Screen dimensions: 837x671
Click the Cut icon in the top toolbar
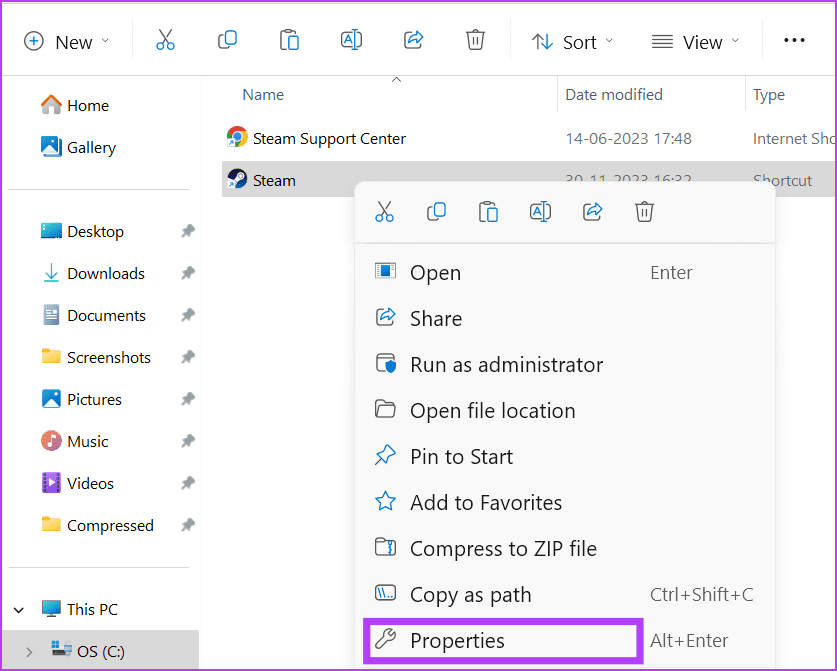click(166, 41)
